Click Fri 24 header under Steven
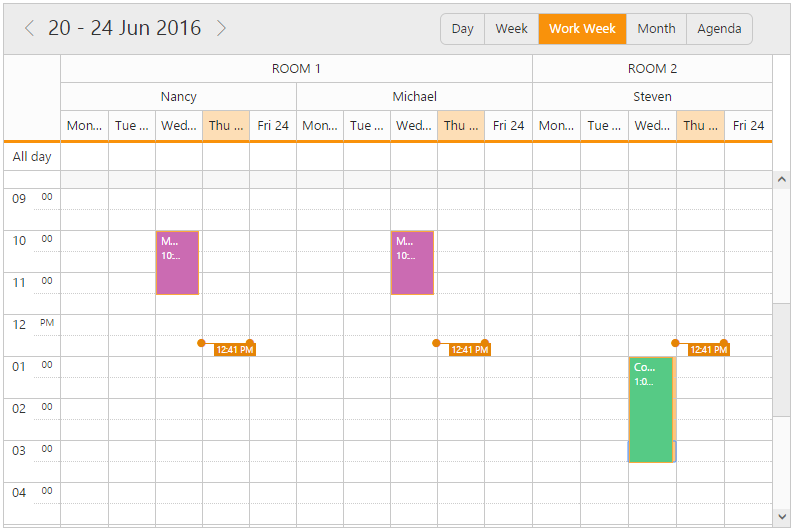Screen dimensions: 794x532 pos(748,125)
